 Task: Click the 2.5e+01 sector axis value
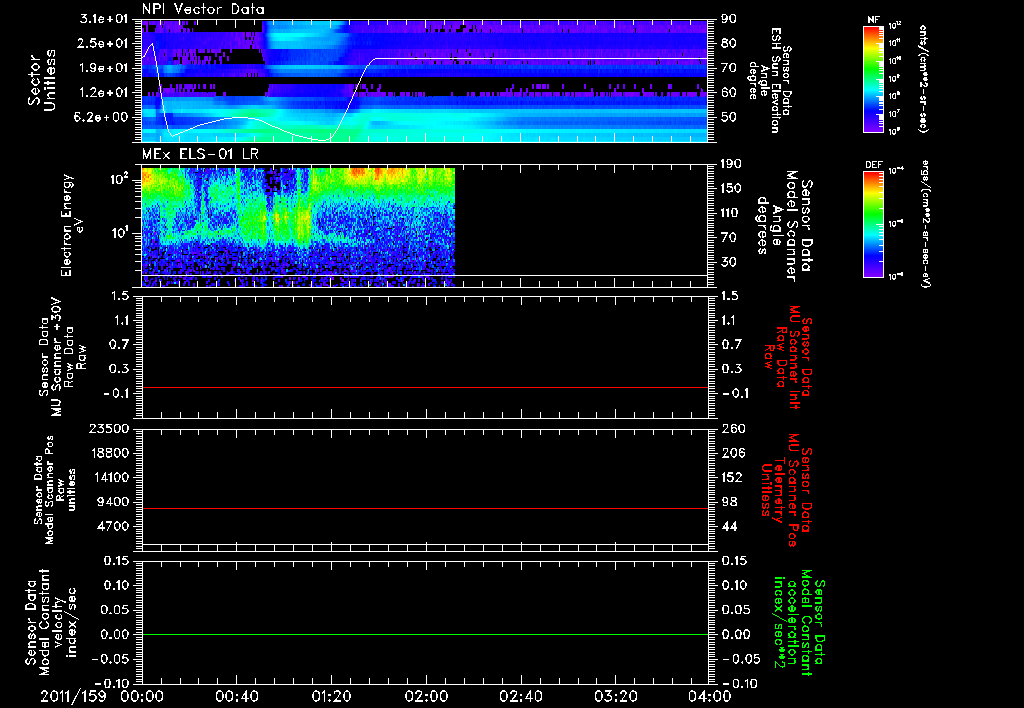coord(103,43)
